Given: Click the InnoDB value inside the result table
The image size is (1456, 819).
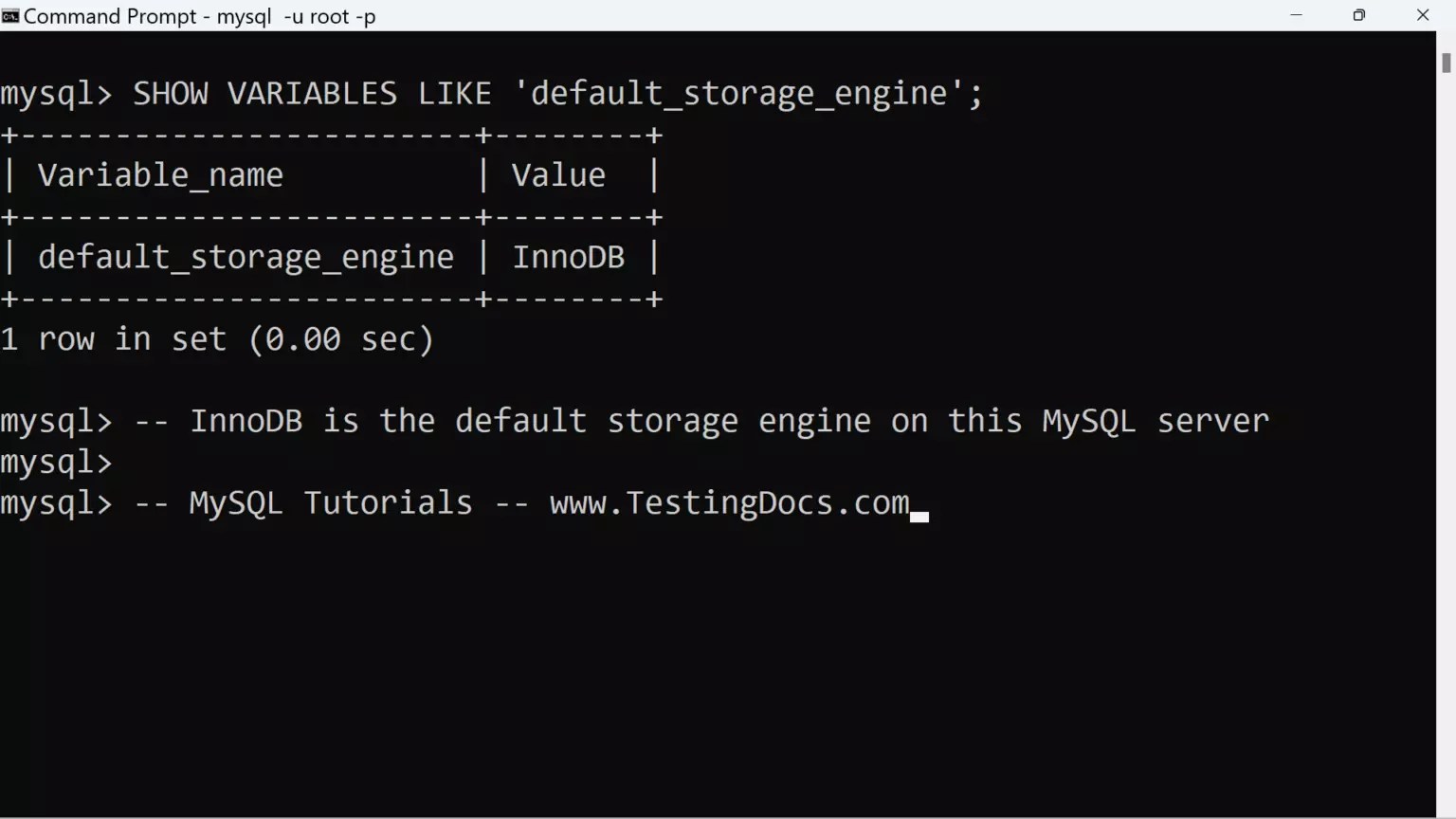Looking at the screenshot, I should [569, 256].
